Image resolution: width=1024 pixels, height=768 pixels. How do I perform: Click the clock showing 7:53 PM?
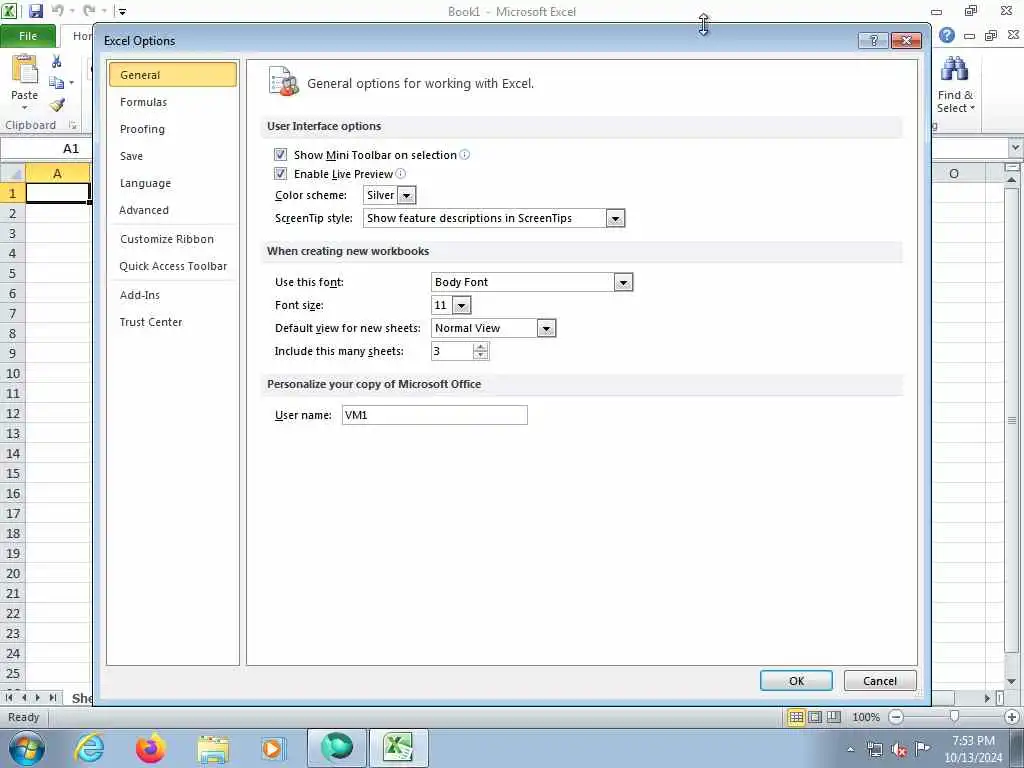[973, 741]
